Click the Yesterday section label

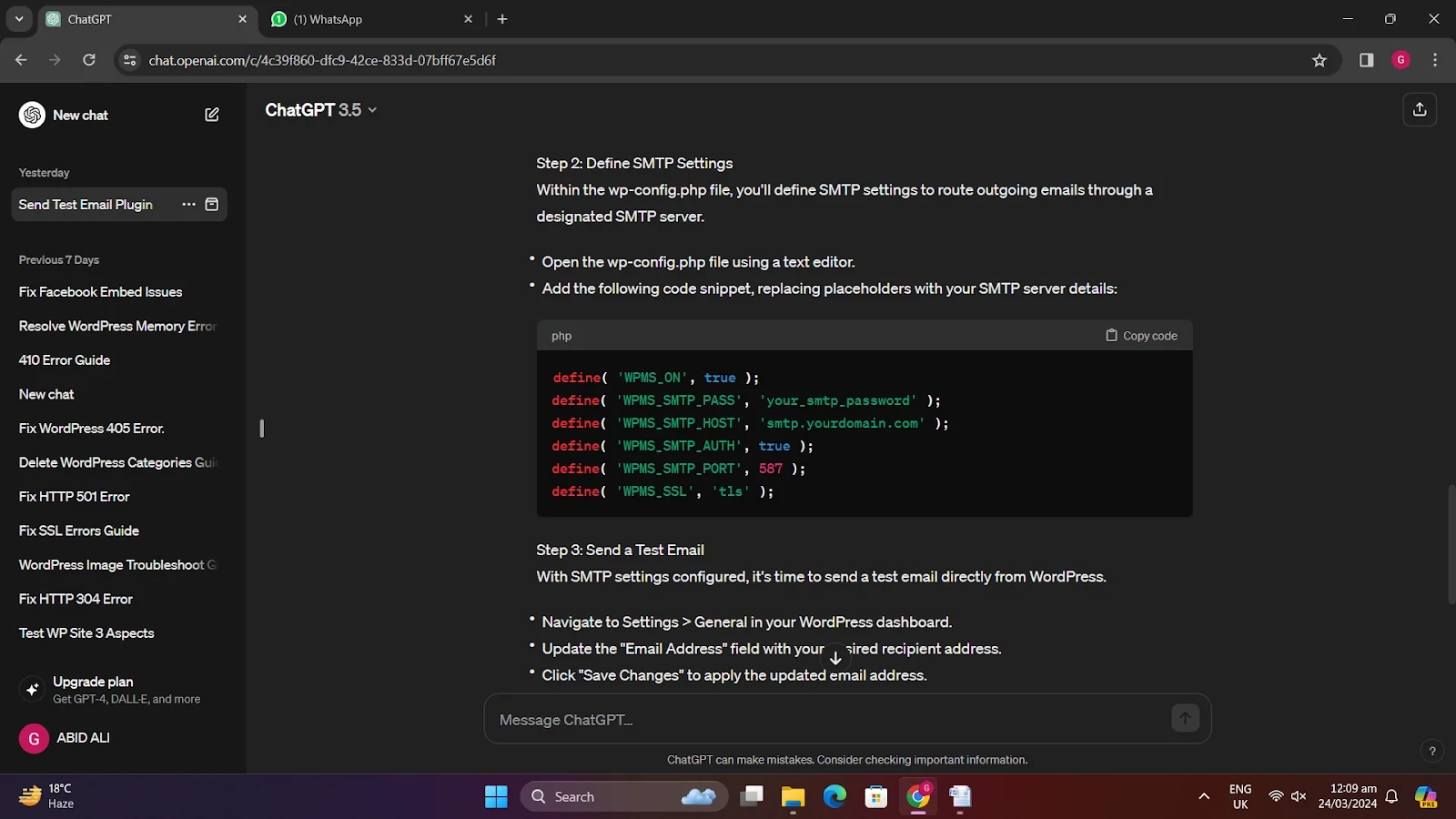(x=44, y=173)
